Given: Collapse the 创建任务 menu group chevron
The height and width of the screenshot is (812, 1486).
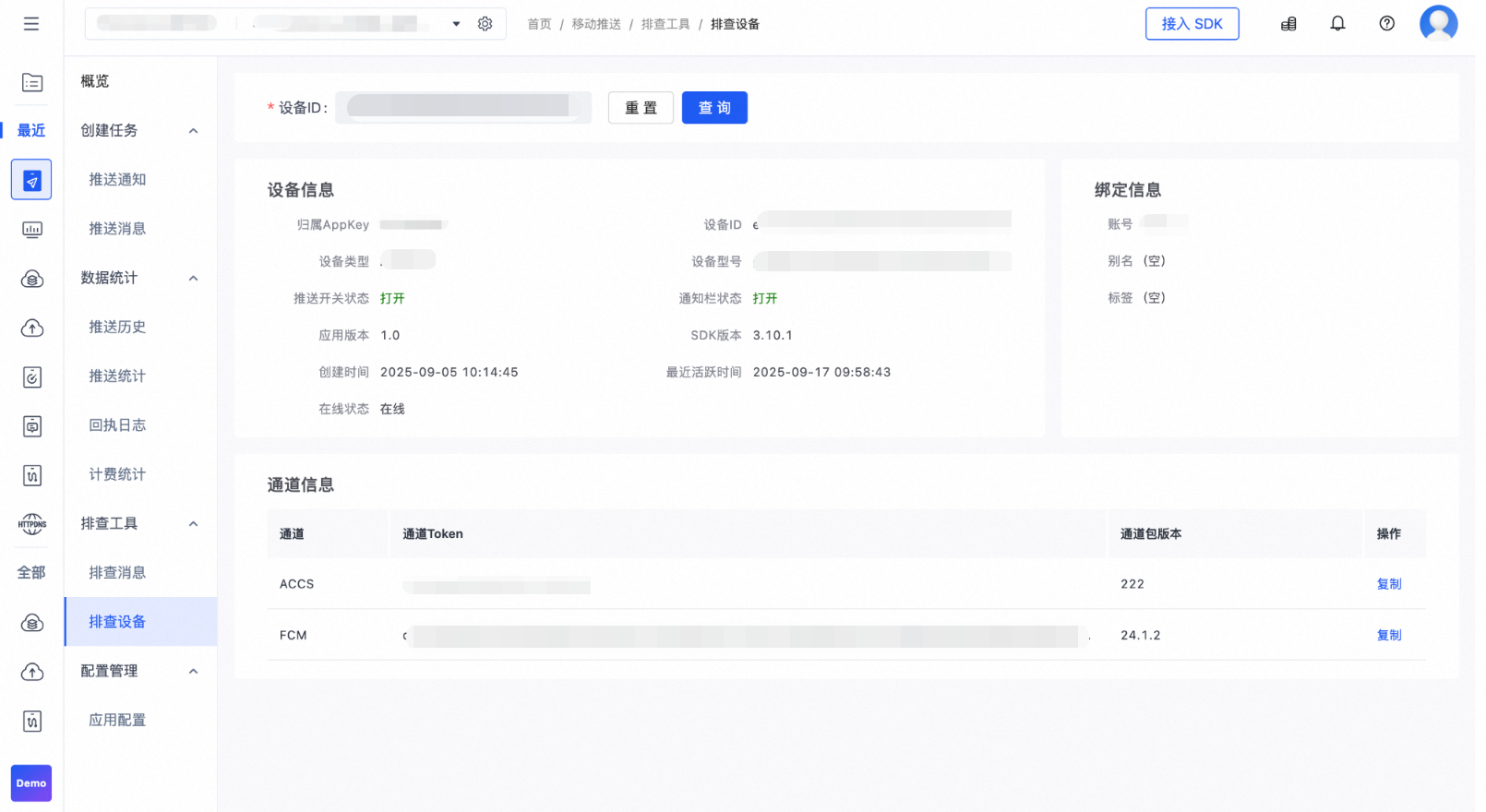Looking at the screenshot, I should pos(194,131).
